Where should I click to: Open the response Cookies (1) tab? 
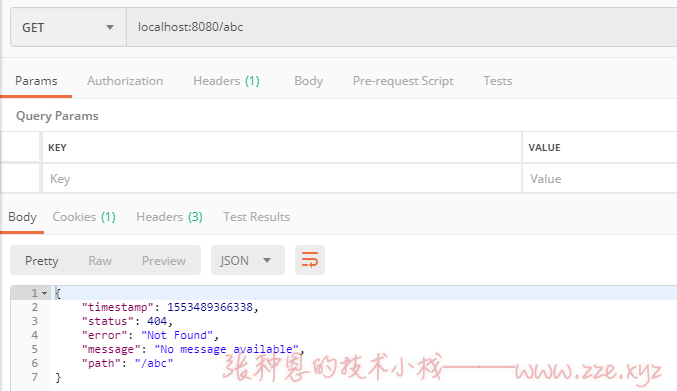click(x=84, y=217)
